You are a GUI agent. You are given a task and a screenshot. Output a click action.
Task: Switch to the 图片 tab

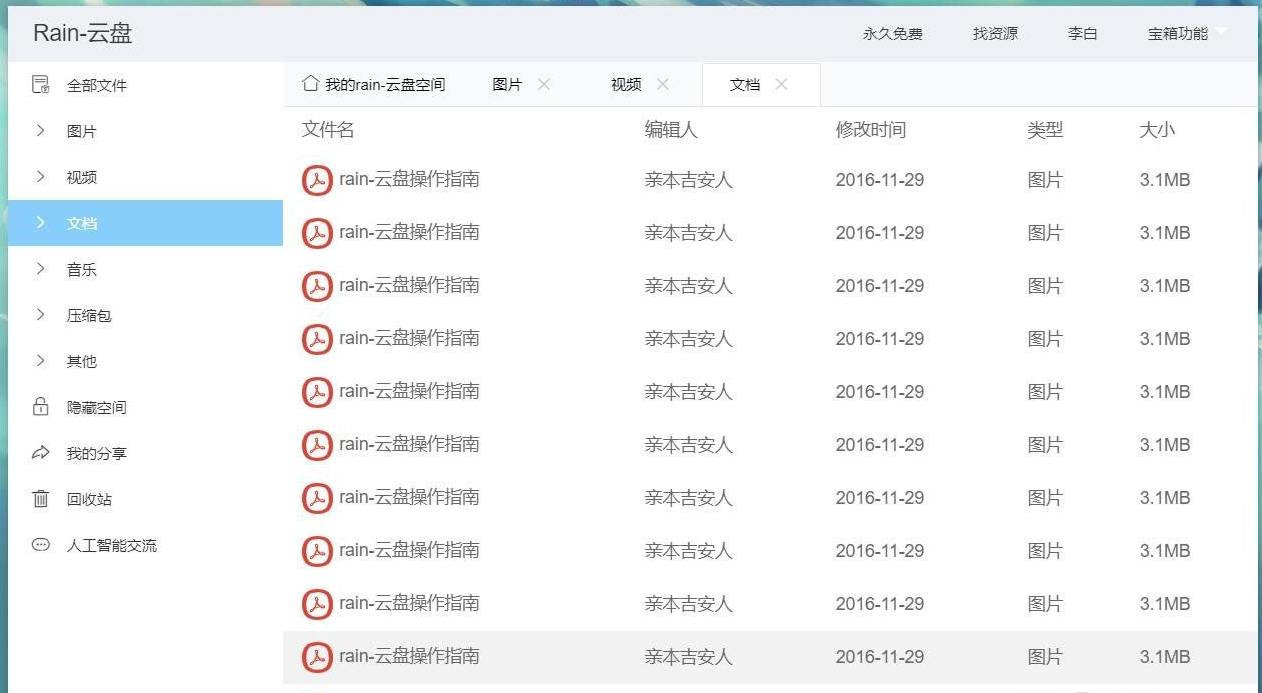click(507, 85)
